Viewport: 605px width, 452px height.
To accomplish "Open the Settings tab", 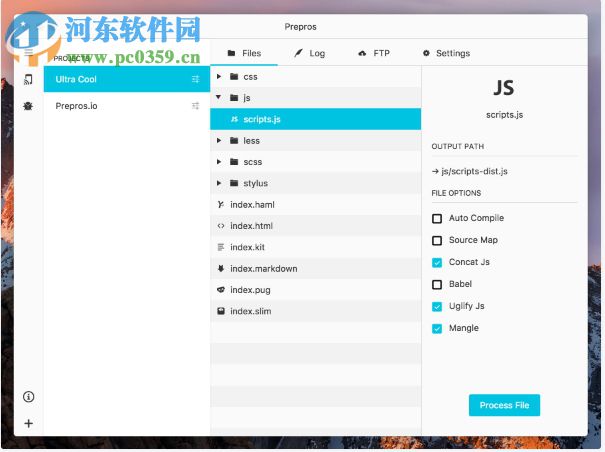I will (446, 53).
